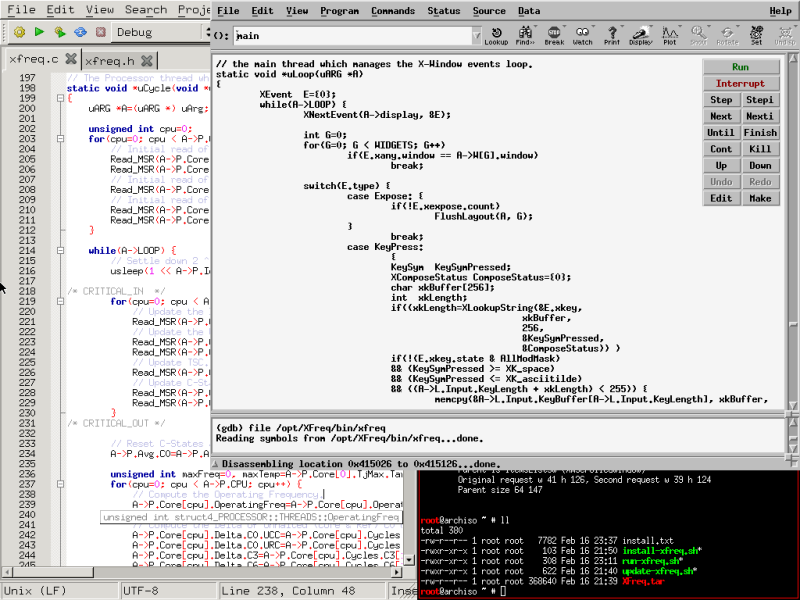Click the Step button
Screen dimensions: 800x600
[721, 99]
